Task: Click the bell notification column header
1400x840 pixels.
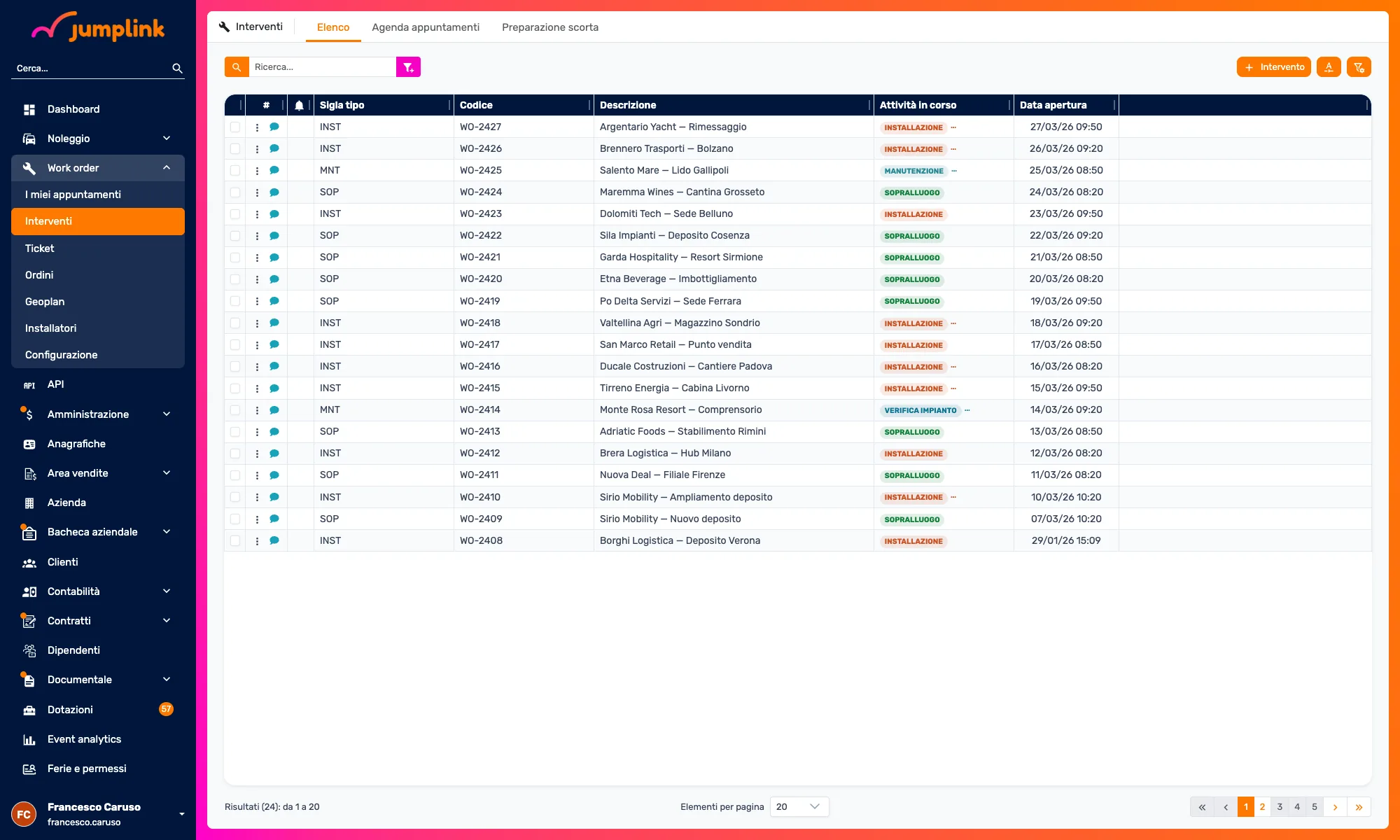Action: click(x=300, y=105)
